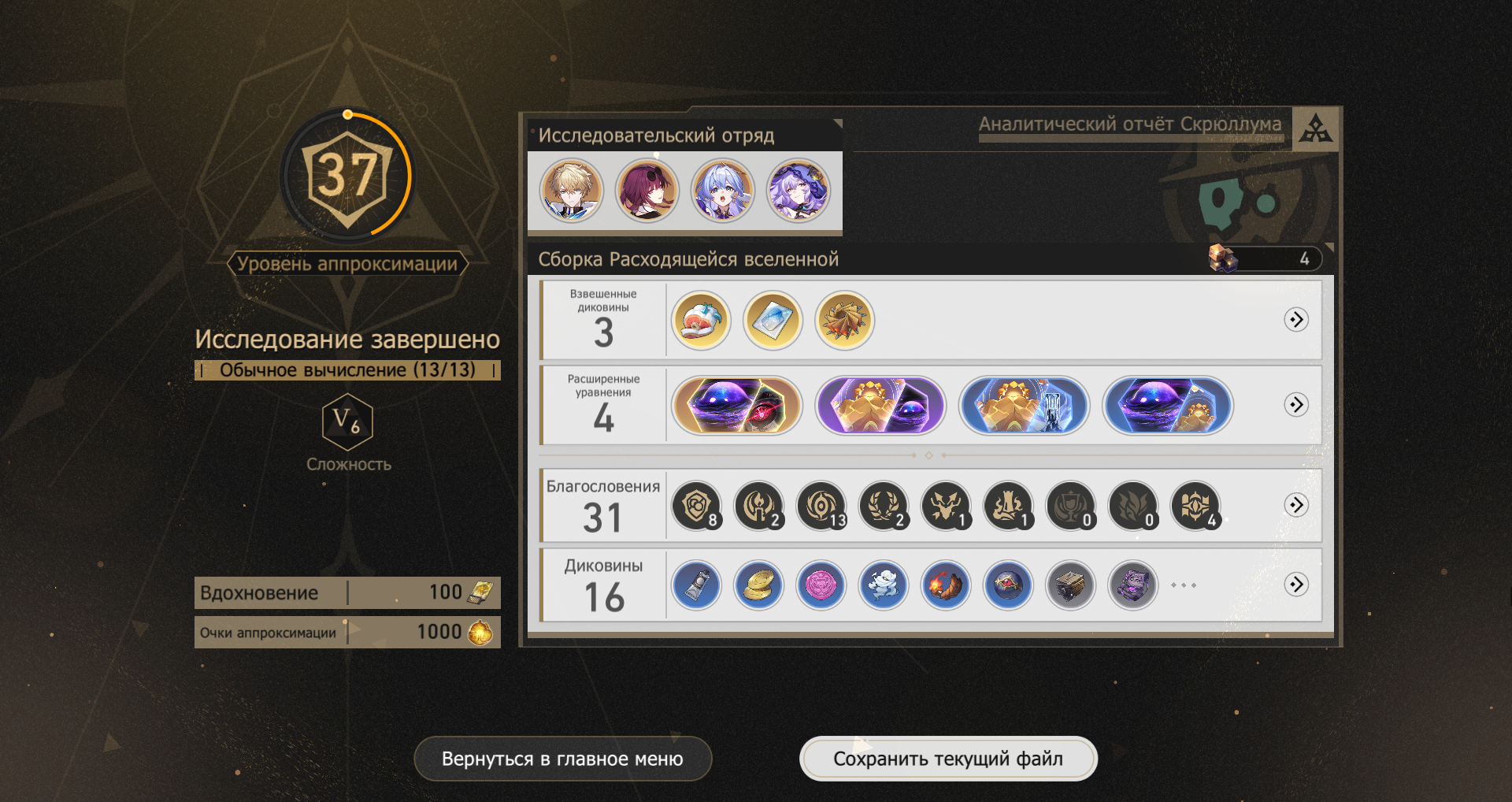Click the V6 difficulty hexagon badge
This screenshot has height=802, width=1512.
click(x=347, y=421)
